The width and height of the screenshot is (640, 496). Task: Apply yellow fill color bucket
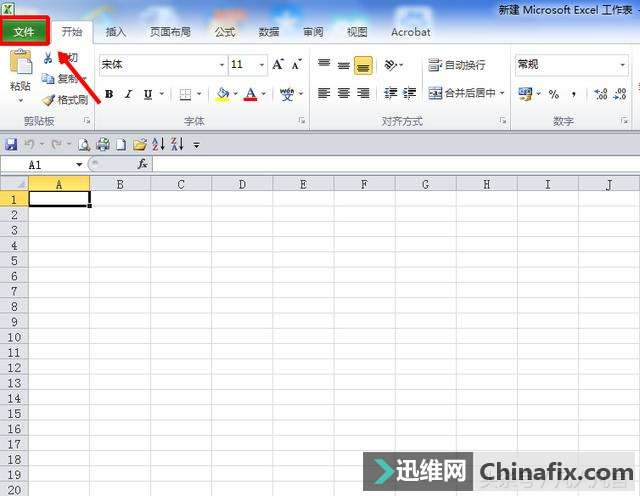[222, 94]
